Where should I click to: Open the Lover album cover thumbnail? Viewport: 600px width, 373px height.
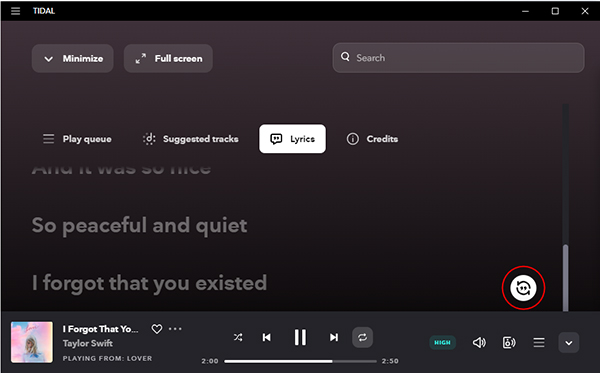(32, 342)
